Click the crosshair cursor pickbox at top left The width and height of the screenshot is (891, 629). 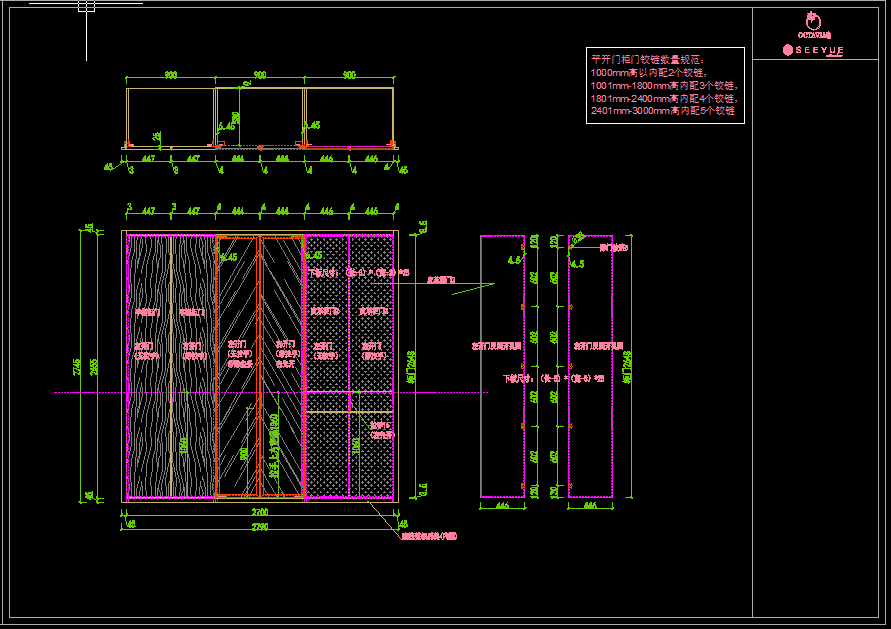tap(86, 6)
